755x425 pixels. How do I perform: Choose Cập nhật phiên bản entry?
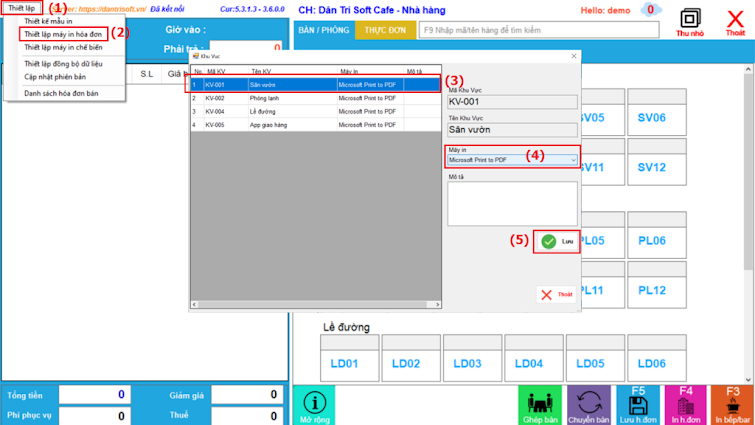55,77
